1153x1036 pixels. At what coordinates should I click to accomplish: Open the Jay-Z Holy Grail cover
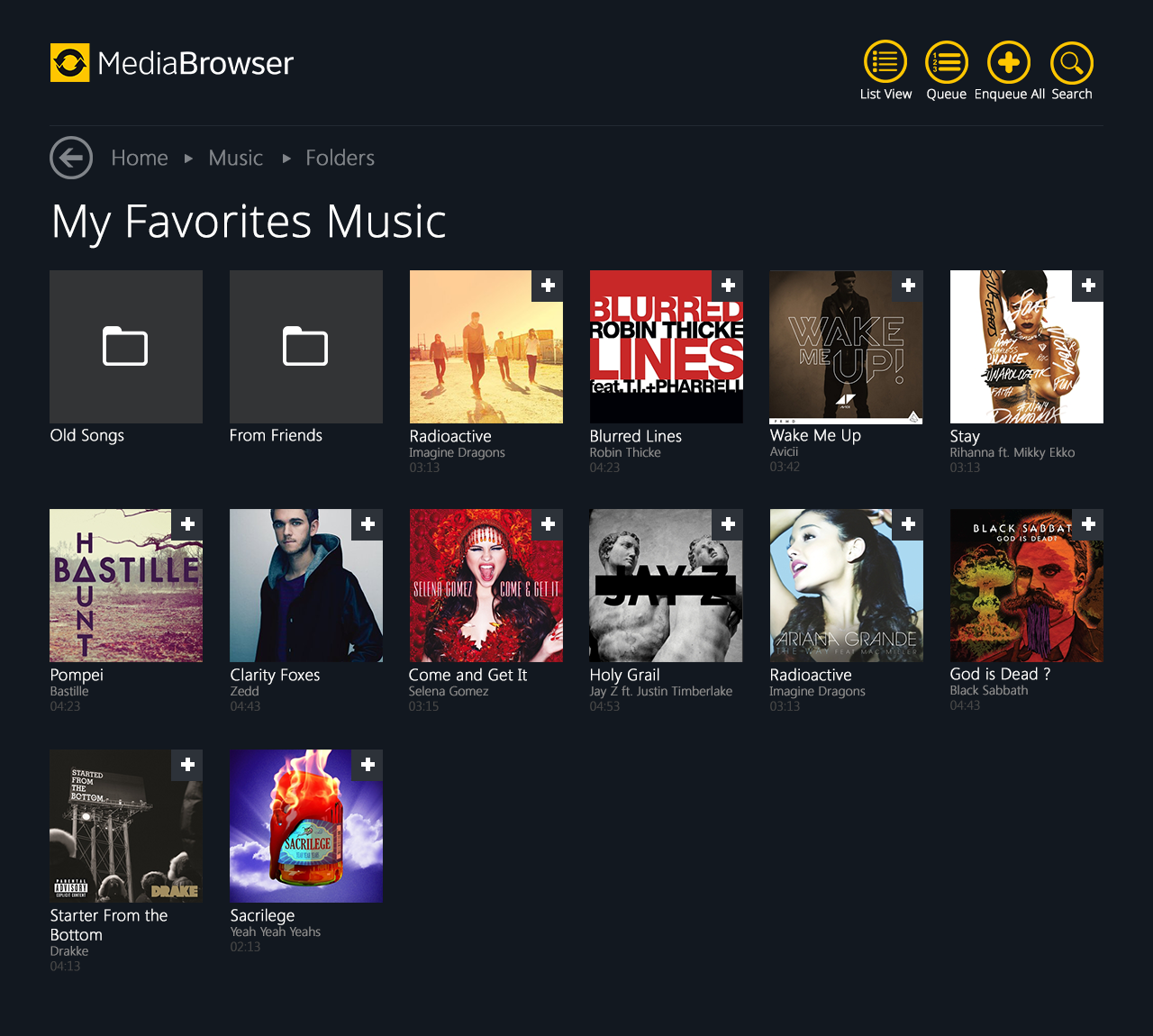667,586
